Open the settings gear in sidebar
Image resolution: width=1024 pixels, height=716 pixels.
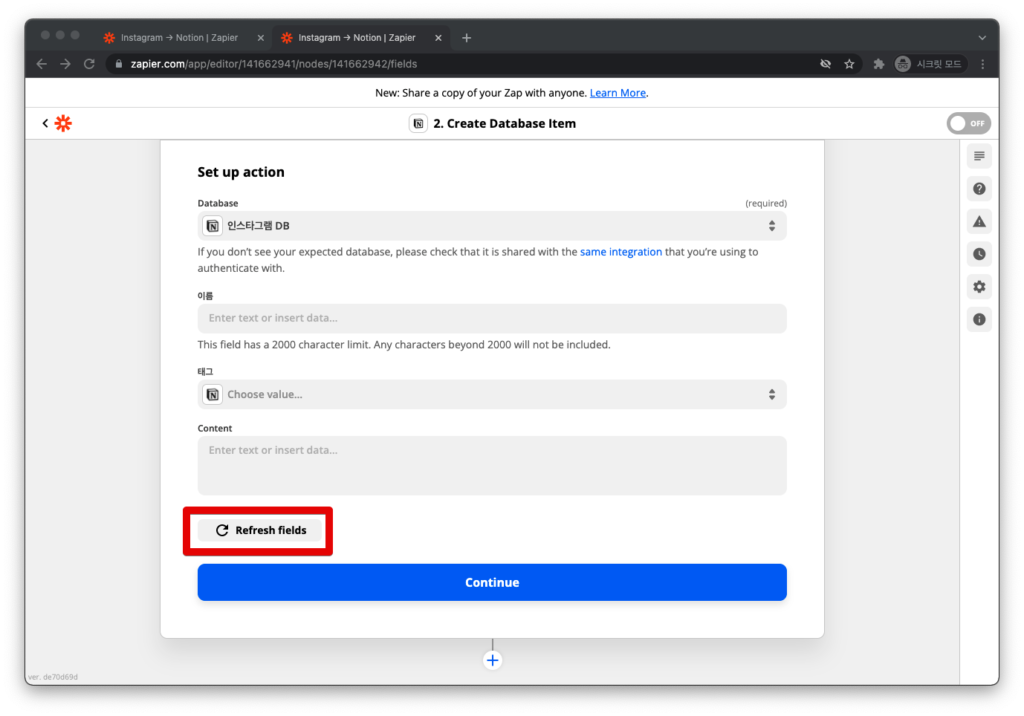tap(979, 287)
